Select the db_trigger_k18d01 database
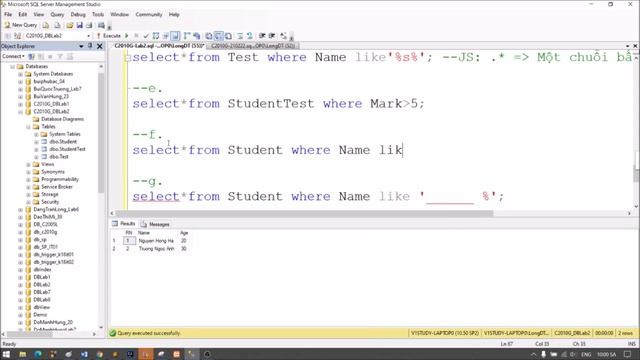This screenshot has height=360, width=640. coord(53,254)
